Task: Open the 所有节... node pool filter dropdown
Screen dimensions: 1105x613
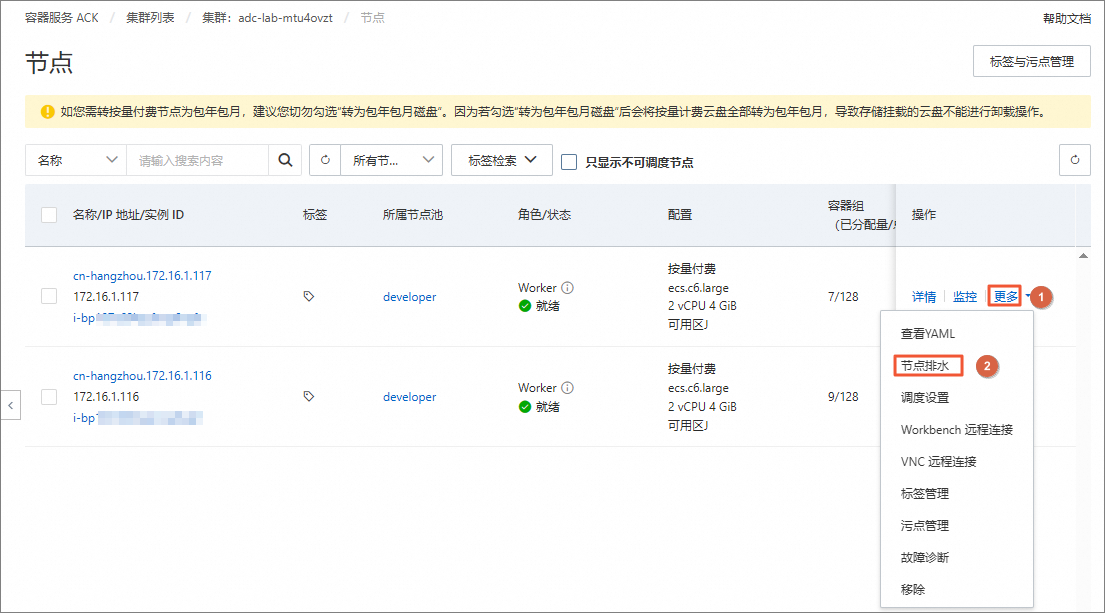Action: coord(392,160)
